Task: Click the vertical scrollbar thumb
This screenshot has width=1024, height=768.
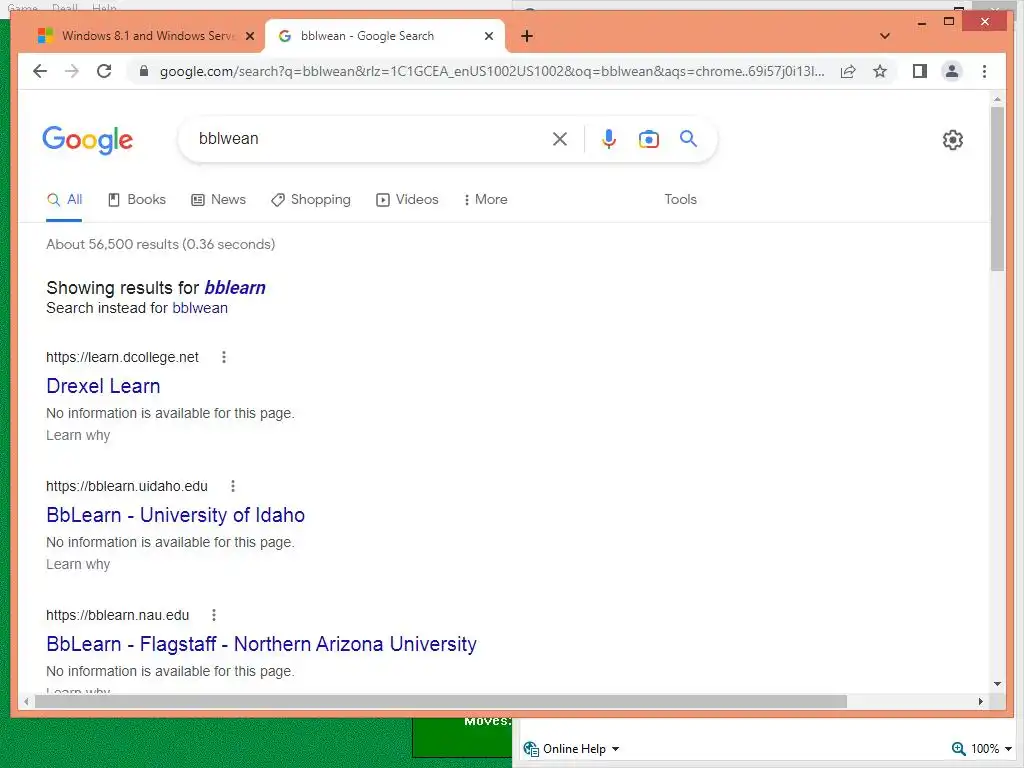Action: [x=997, y=188]
